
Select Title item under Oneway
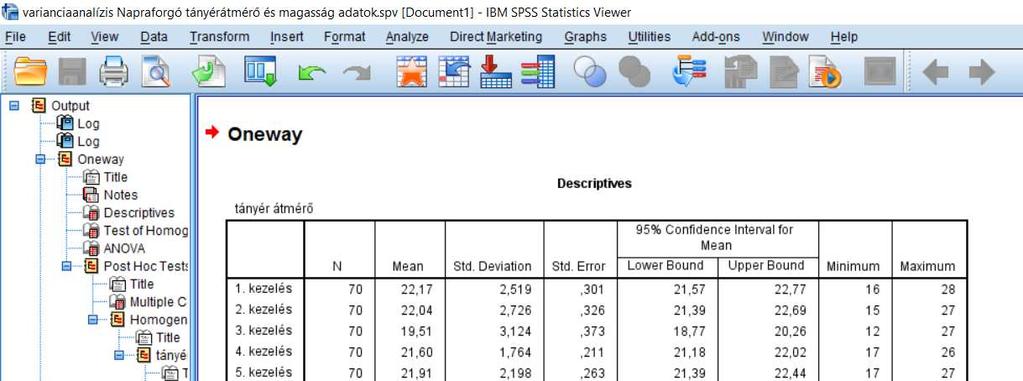coord(115,177)
